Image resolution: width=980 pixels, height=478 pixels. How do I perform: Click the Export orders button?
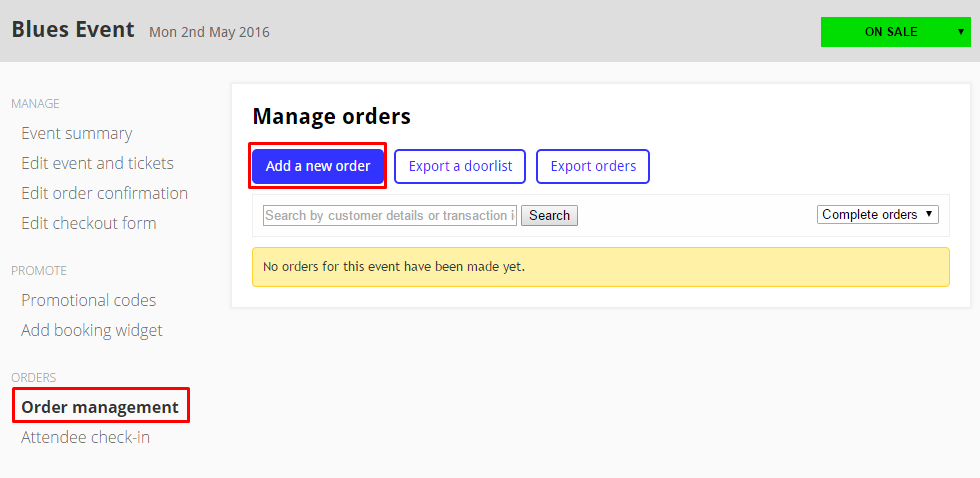tap(593, 166)
